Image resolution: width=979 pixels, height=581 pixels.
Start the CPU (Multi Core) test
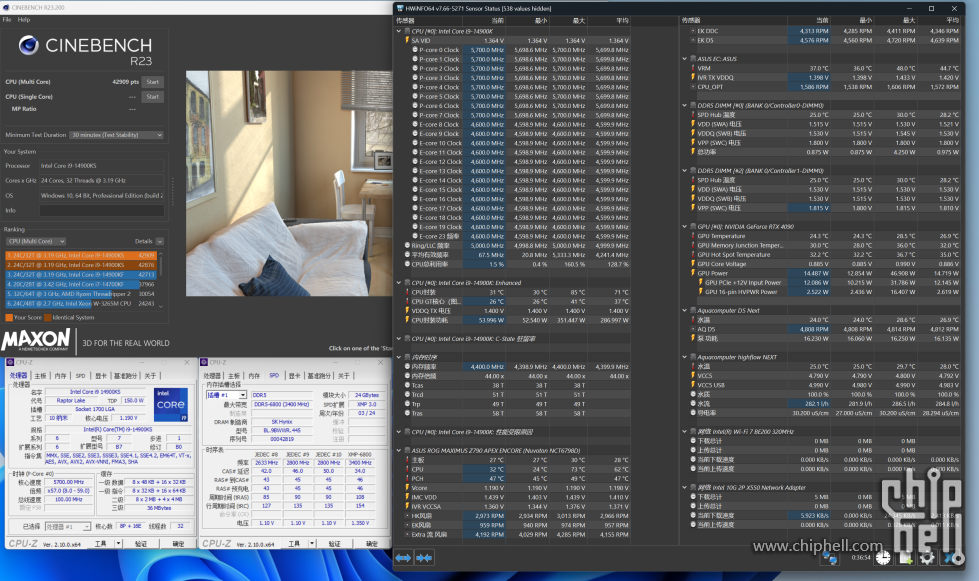(x=152, y=82)
